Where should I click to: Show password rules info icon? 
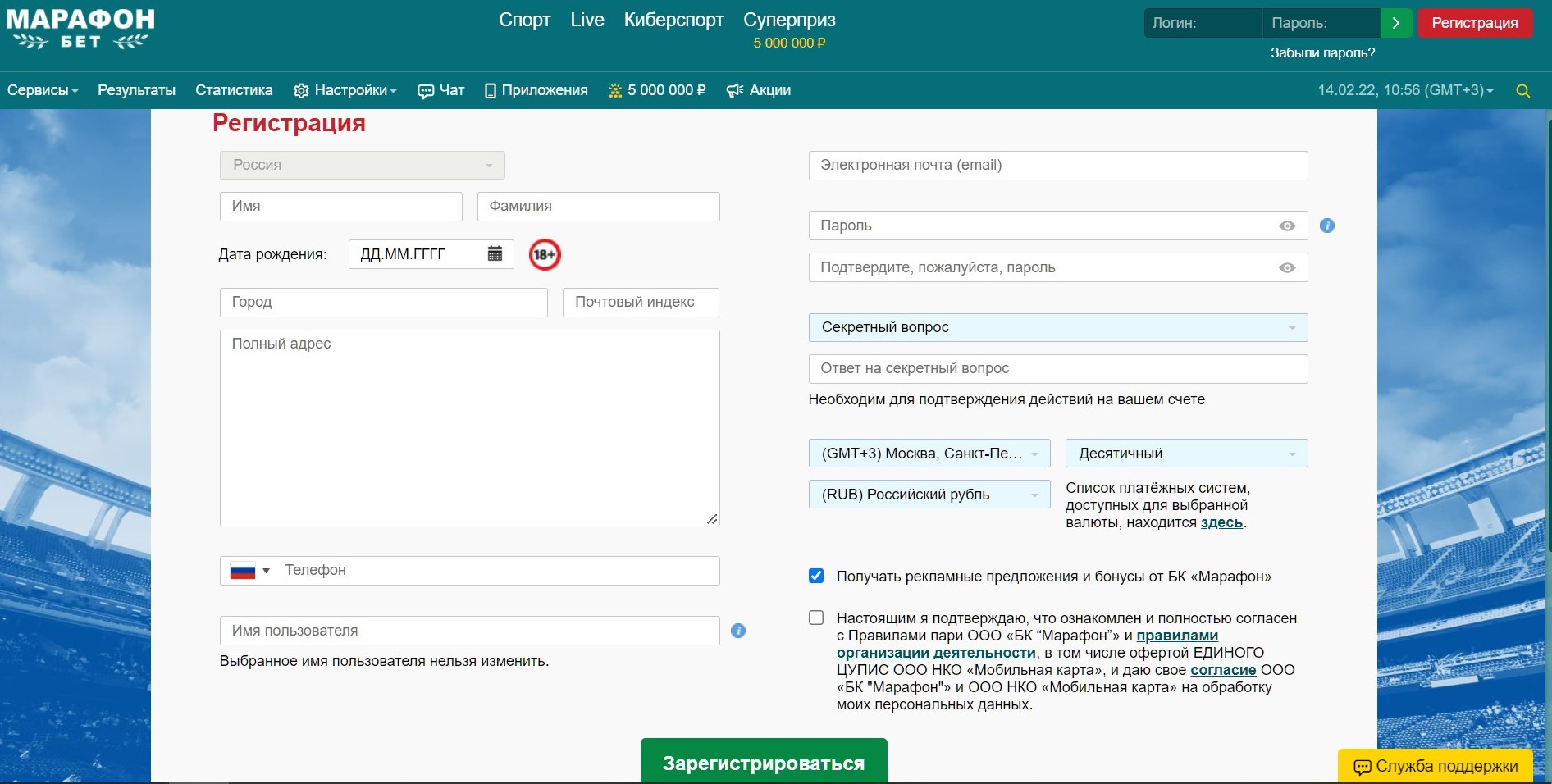1327,226
